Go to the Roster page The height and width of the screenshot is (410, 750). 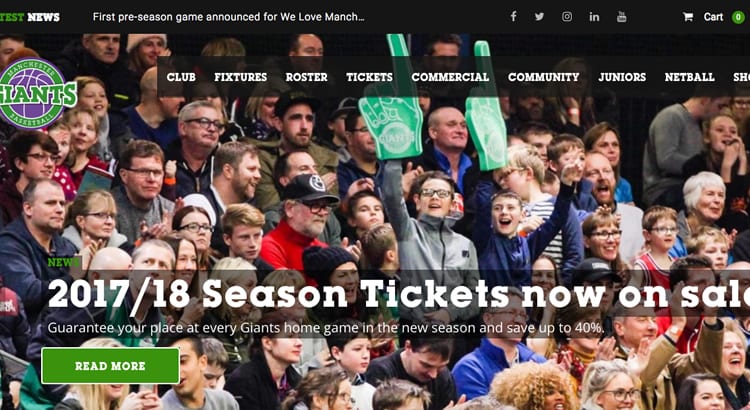tap(307, 77)
